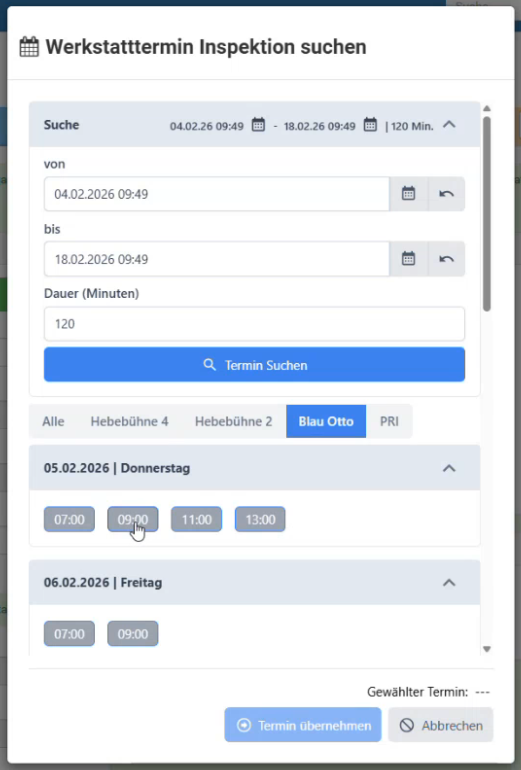Click calendar icon after 04.02.26 in Suche header
The image size is (521, 770).
[258, 125]
